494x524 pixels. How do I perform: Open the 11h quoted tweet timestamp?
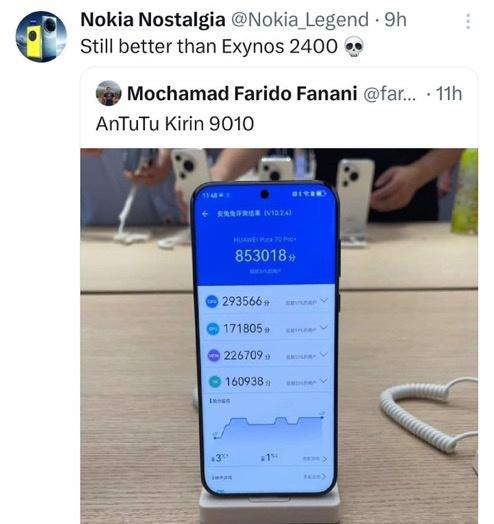tap(449, 94)
